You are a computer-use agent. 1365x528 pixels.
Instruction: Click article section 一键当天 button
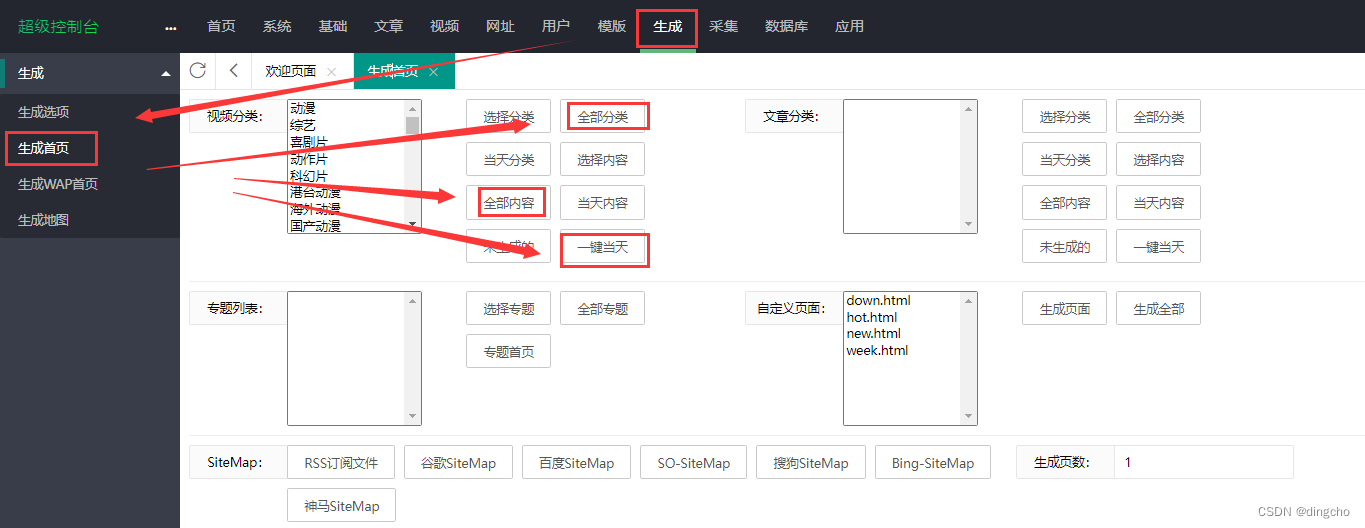pyautogui.click(x=1158, y=246)
